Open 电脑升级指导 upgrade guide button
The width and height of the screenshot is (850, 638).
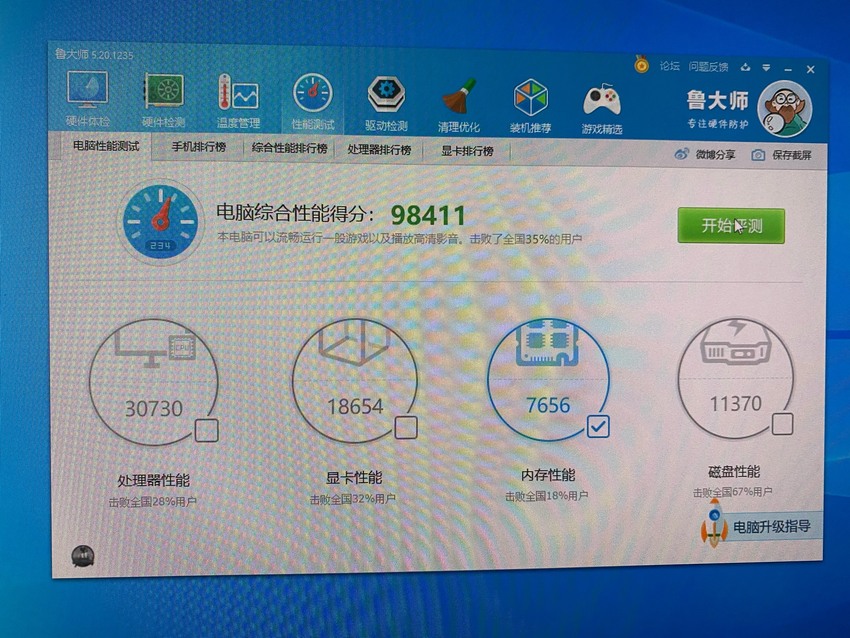coord(771,526)
